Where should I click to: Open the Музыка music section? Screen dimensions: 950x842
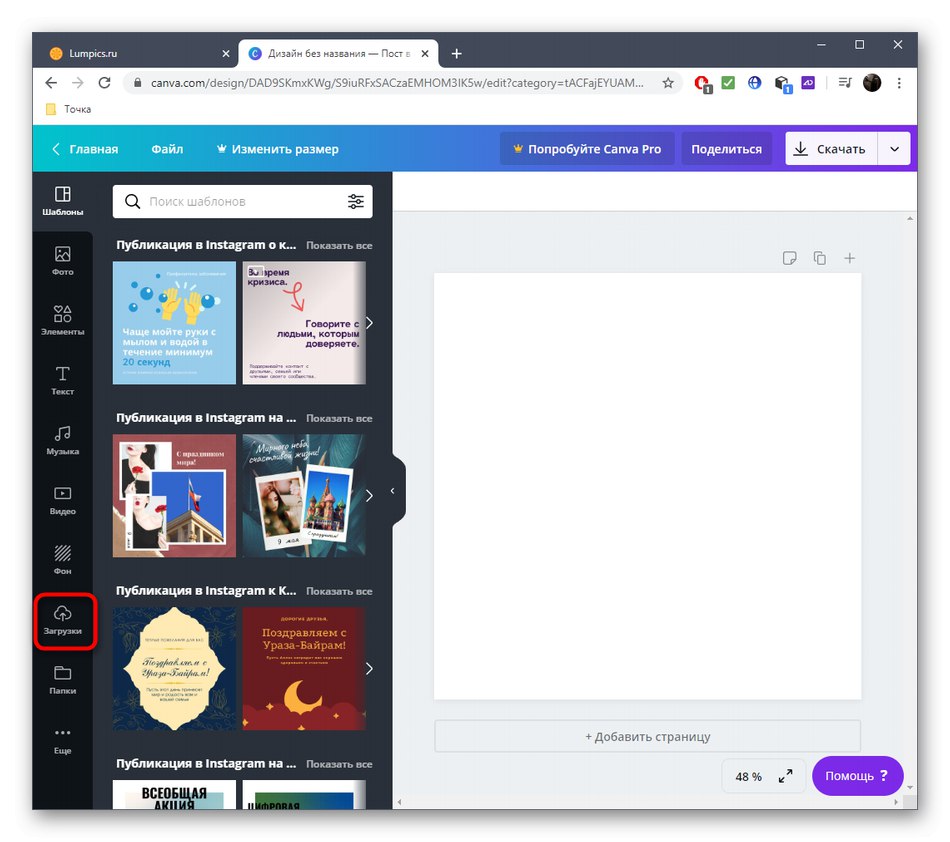click(62, 440)
